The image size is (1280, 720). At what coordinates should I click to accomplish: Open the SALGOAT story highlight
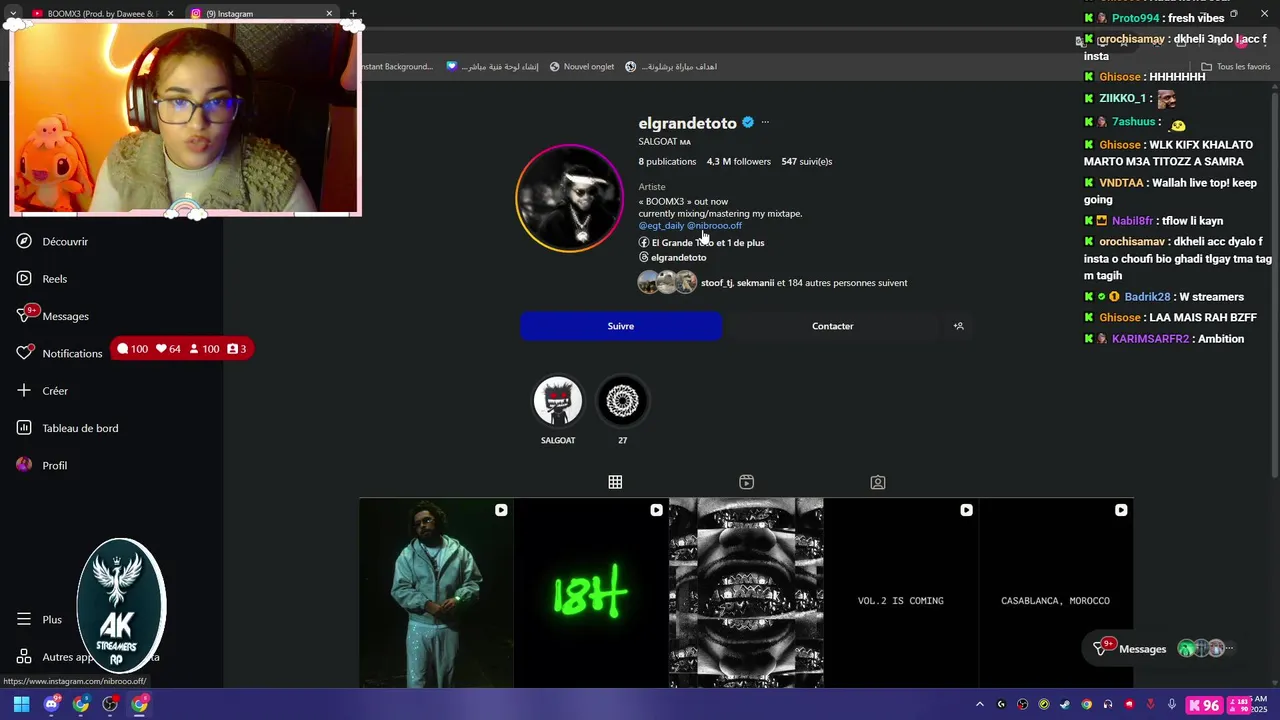click(x=558, y=401)
